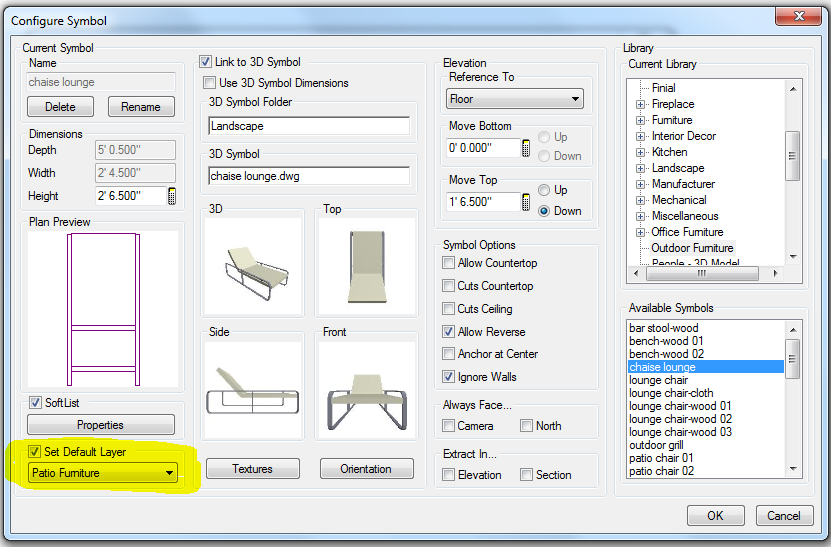
Task: Click the Front view thumbnail
Action: (x=367, y=390)
